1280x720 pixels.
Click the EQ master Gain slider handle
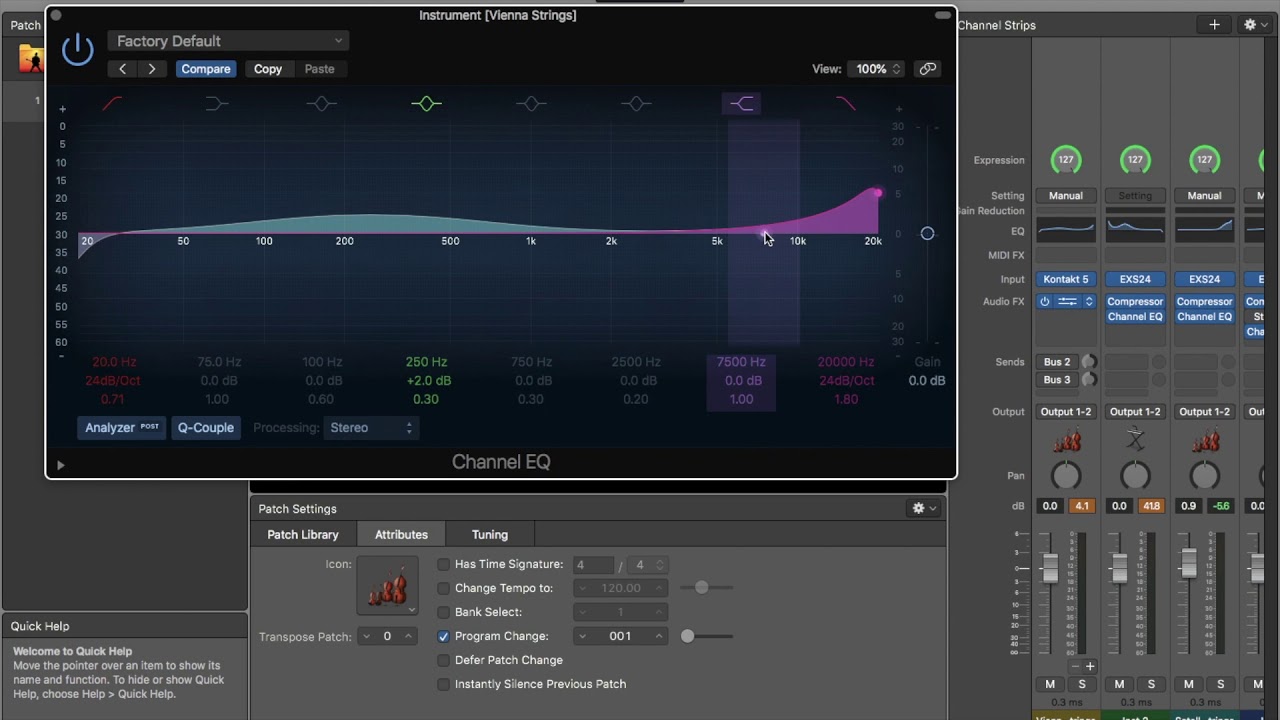(927, 233)
